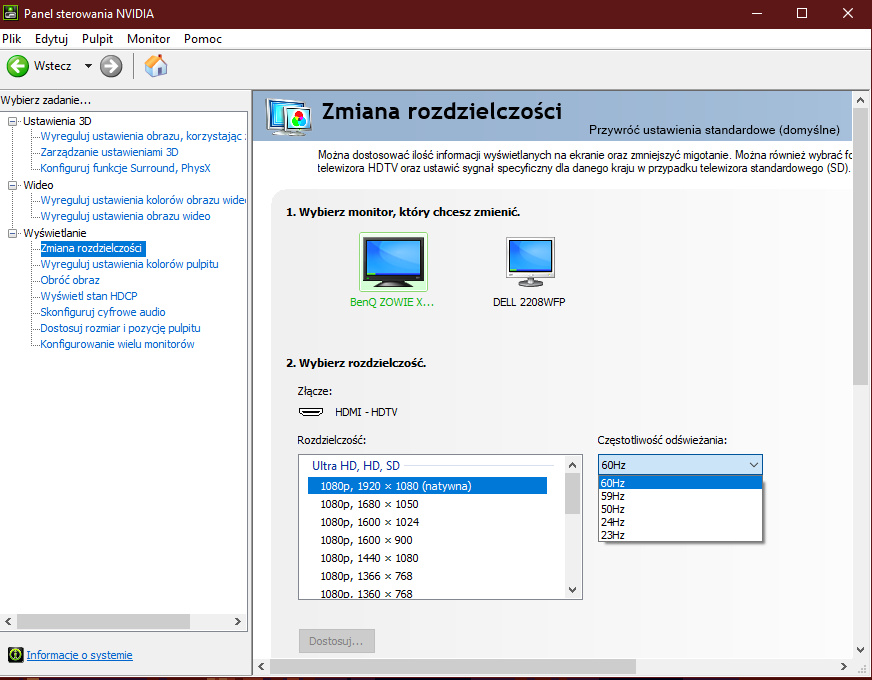The image size is (872, 680).
Task: Minimize the NVIDIA Control Panel window
Action: coord(757,13)
